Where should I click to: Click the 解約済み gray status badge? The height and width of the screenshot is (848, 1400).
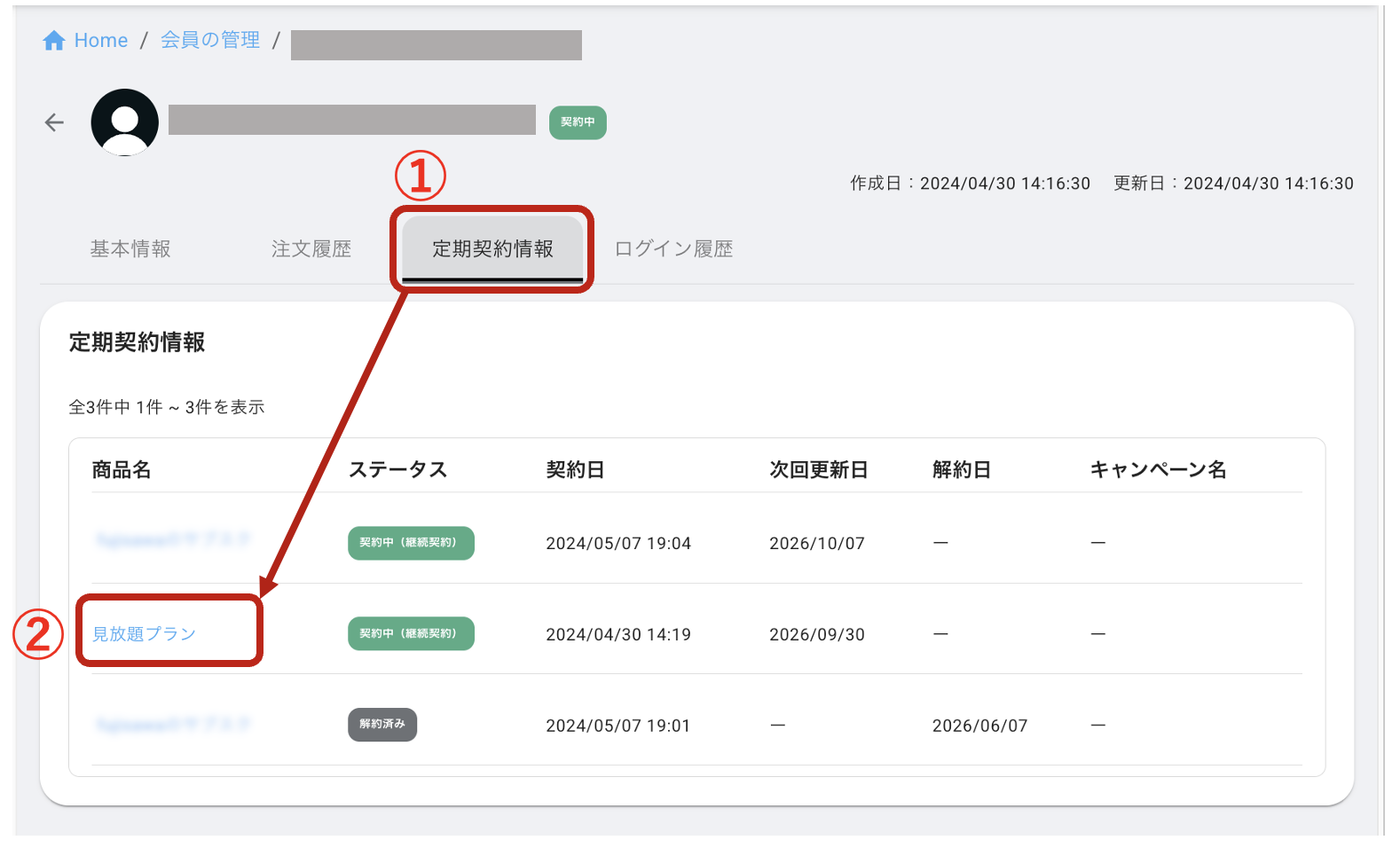[382, 725]
